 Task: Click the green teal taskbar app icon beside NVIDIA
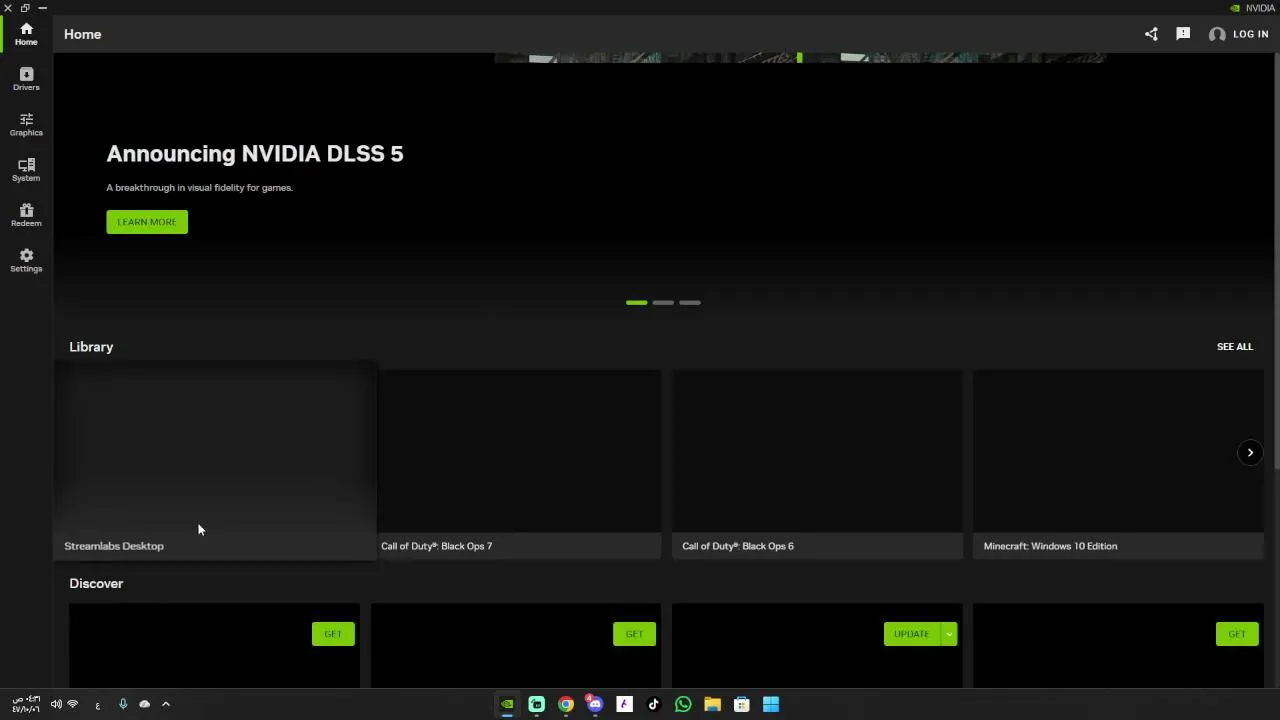click(537, 704)
